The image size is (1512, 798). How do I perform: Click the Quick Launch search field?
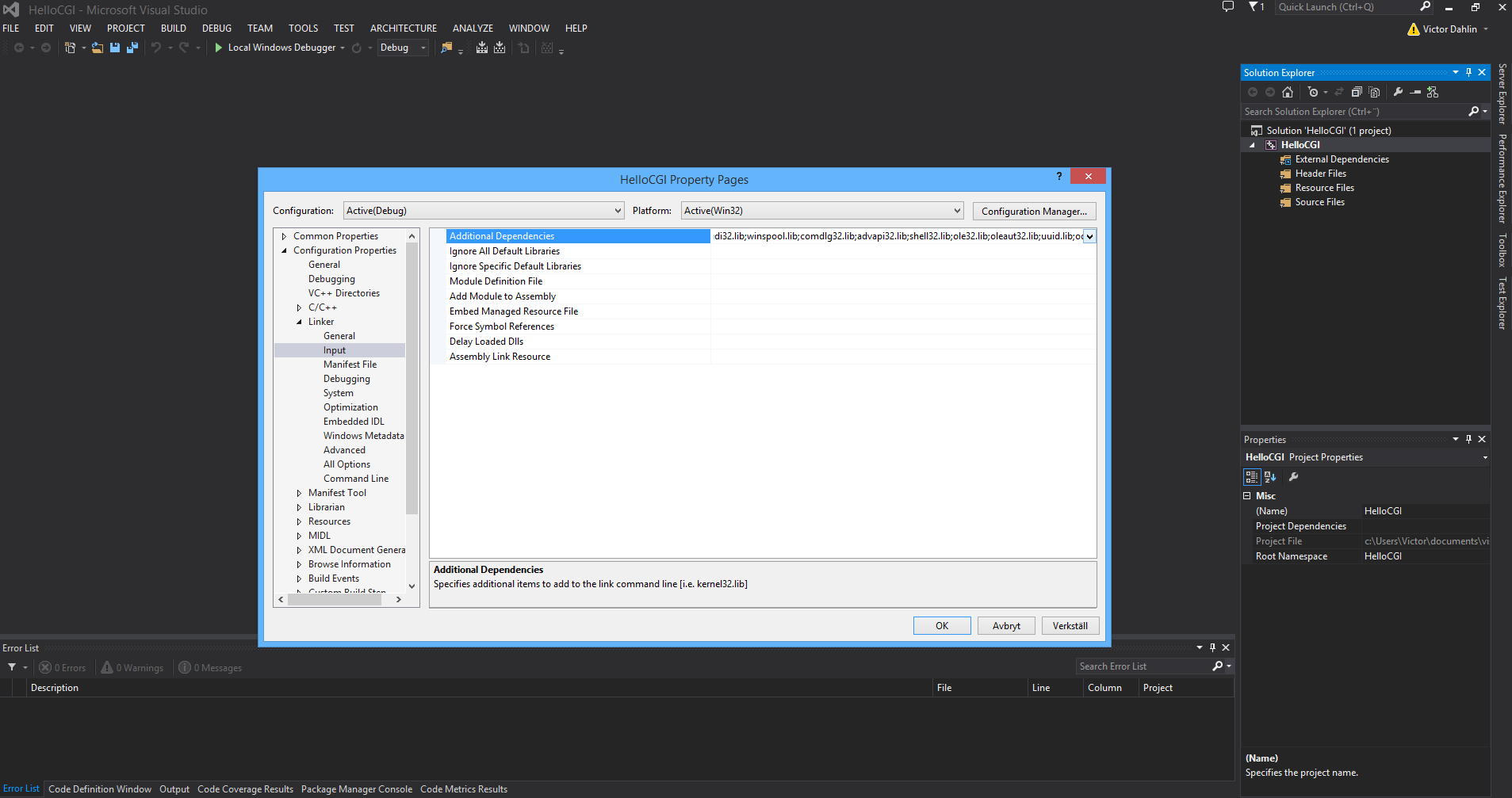pyautogui.click(x=1346, y=7)
